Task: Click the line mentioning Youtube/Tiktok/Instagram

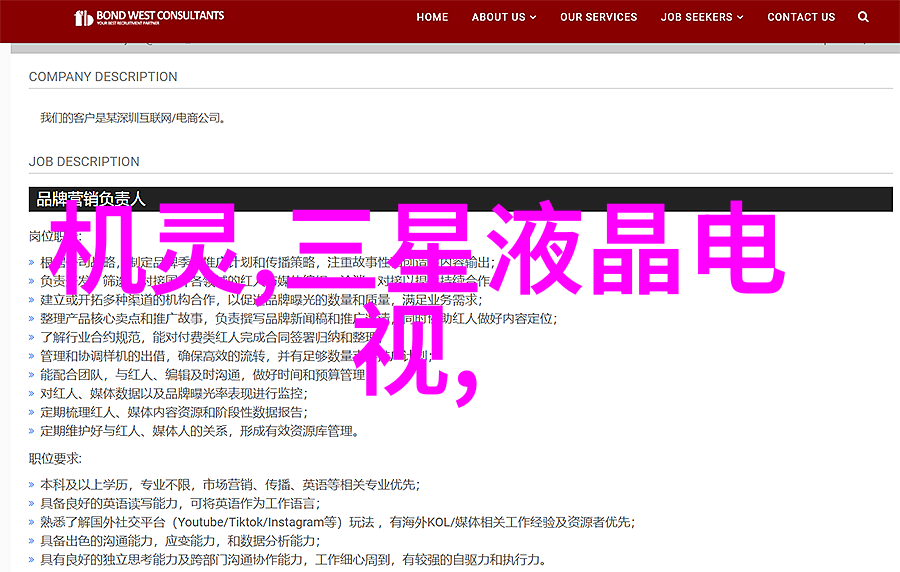Action: pyautogui.click(x=338, y=522)
